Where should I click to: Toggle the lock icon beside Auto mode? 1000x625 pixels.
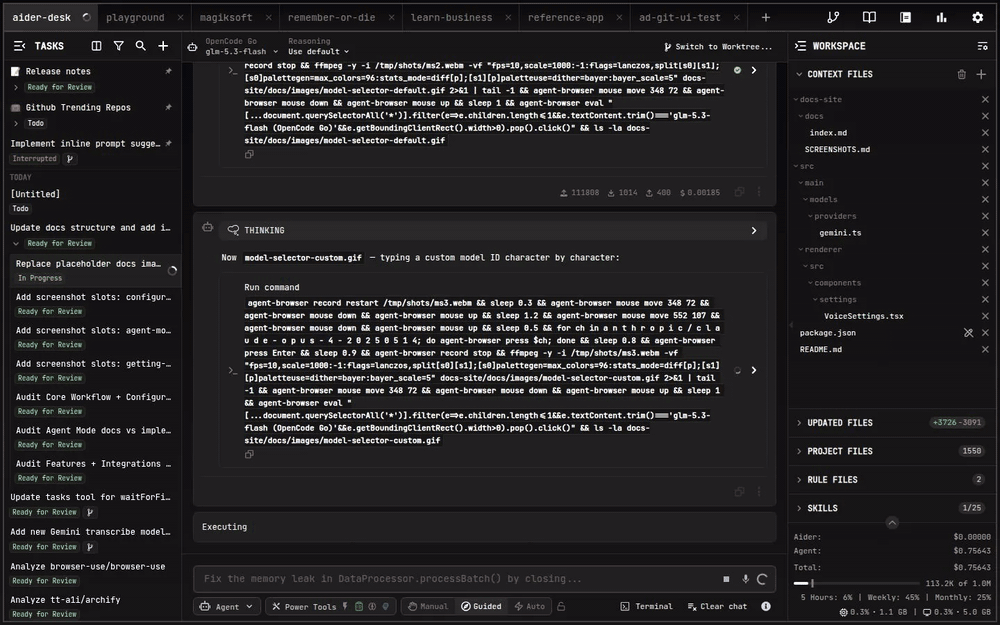coord(561,607)
